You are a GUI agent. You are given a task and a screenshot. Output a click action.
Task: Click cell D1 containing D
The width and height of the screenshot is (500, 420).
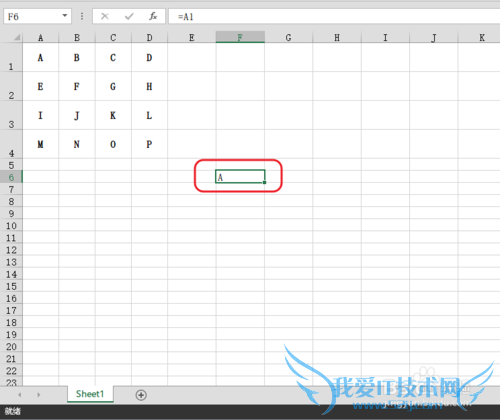(149, 57)
